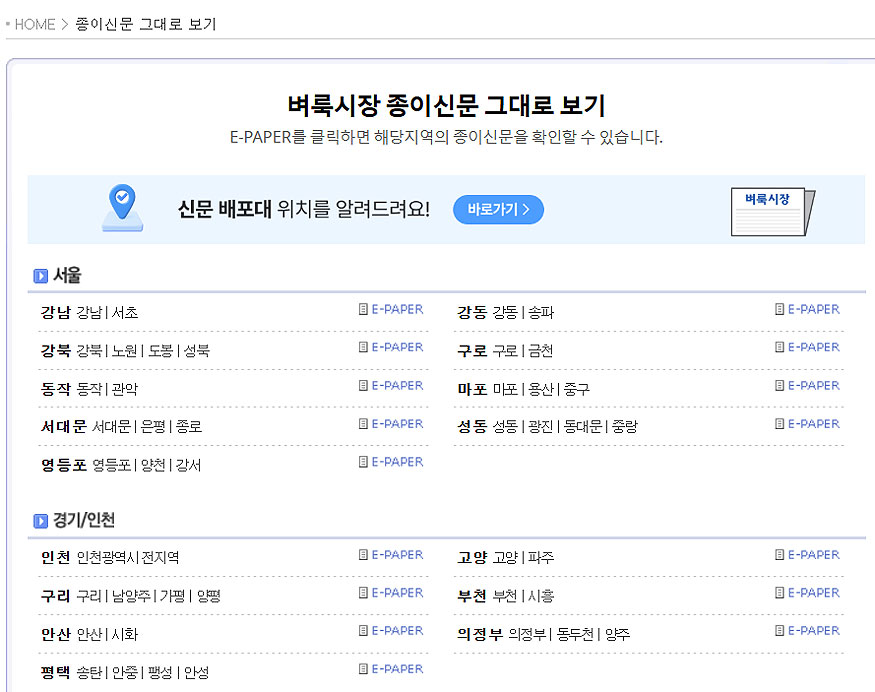Image resolution: width=875 pixels, height=692 pixels.
Task: Select the 강북 region name
Action: 56,350
